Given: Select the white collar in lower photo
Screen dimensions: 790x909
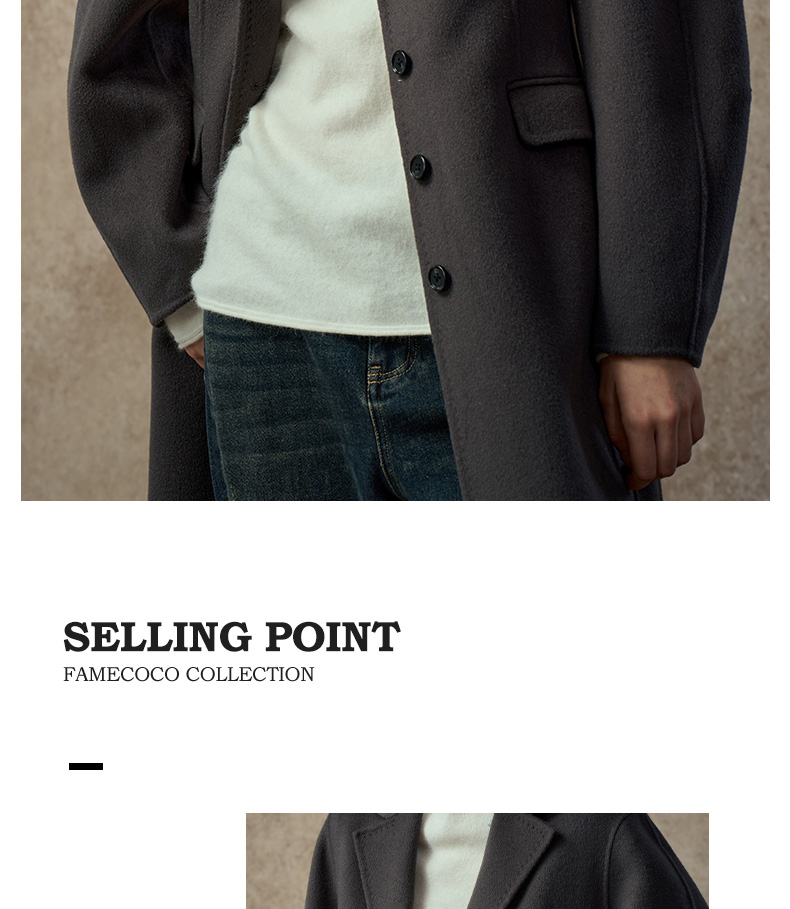Looking at the screenshot, I should (x=453, y=861).
